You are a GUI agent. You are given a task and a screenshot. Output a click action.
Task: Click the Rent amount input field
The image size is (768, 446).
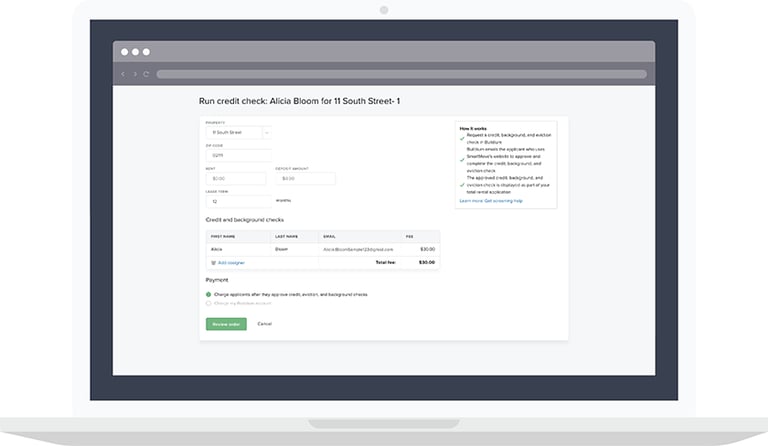238,178
